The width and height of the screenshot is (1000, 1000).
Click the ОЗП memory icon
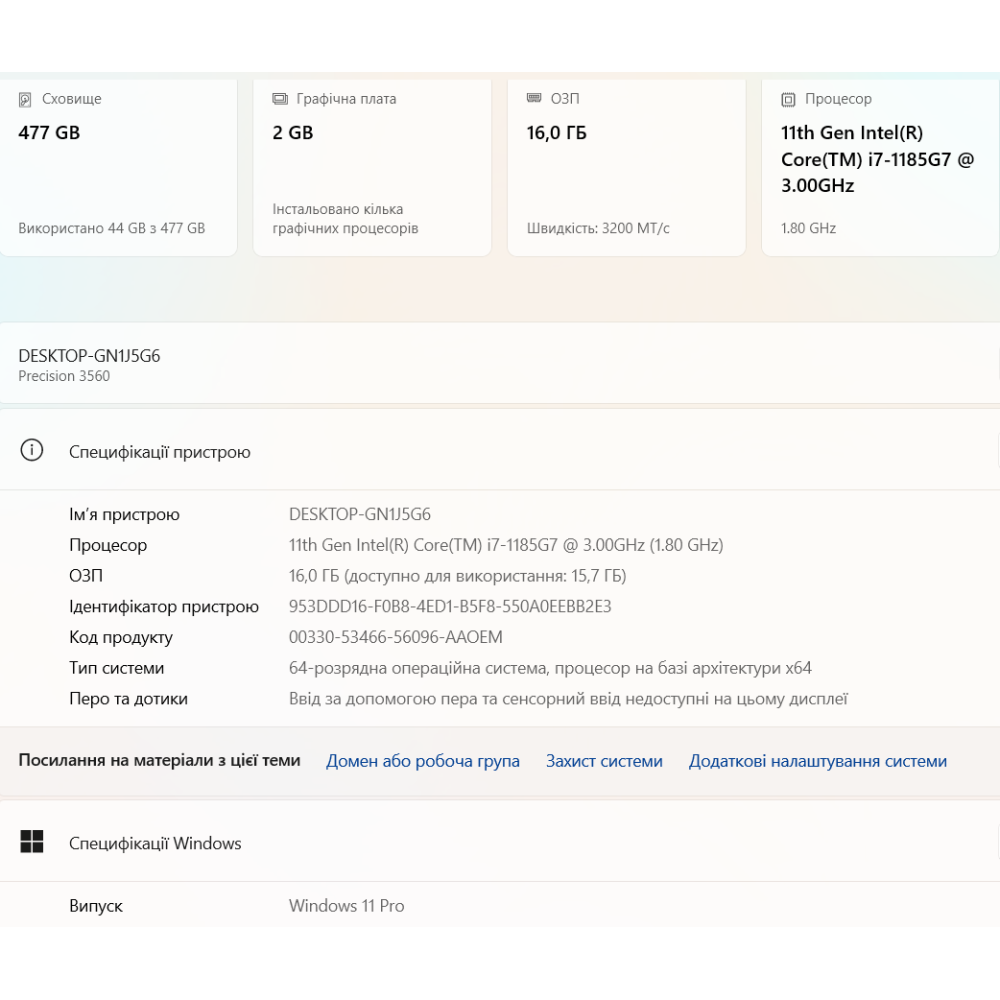pos(534,99)
